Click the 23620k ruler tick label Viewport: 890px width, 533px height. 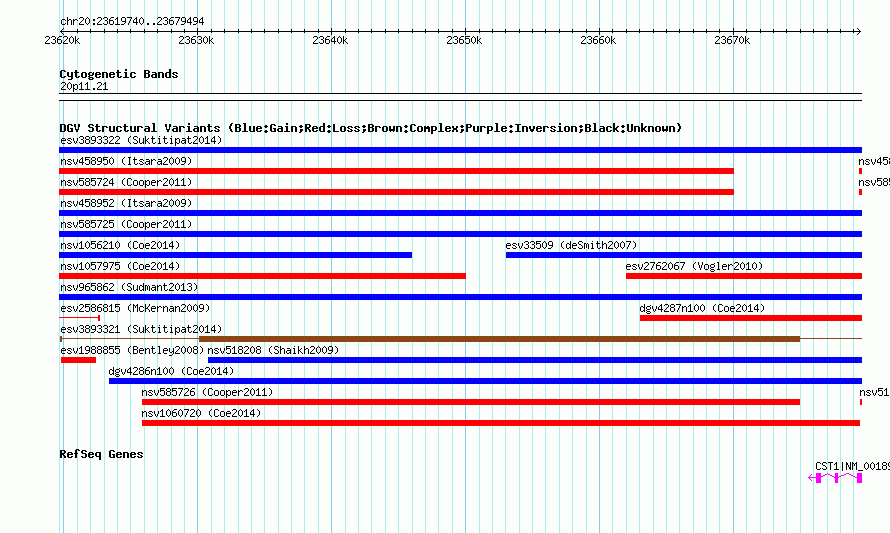pyautogui.click(x=62, y=40)
